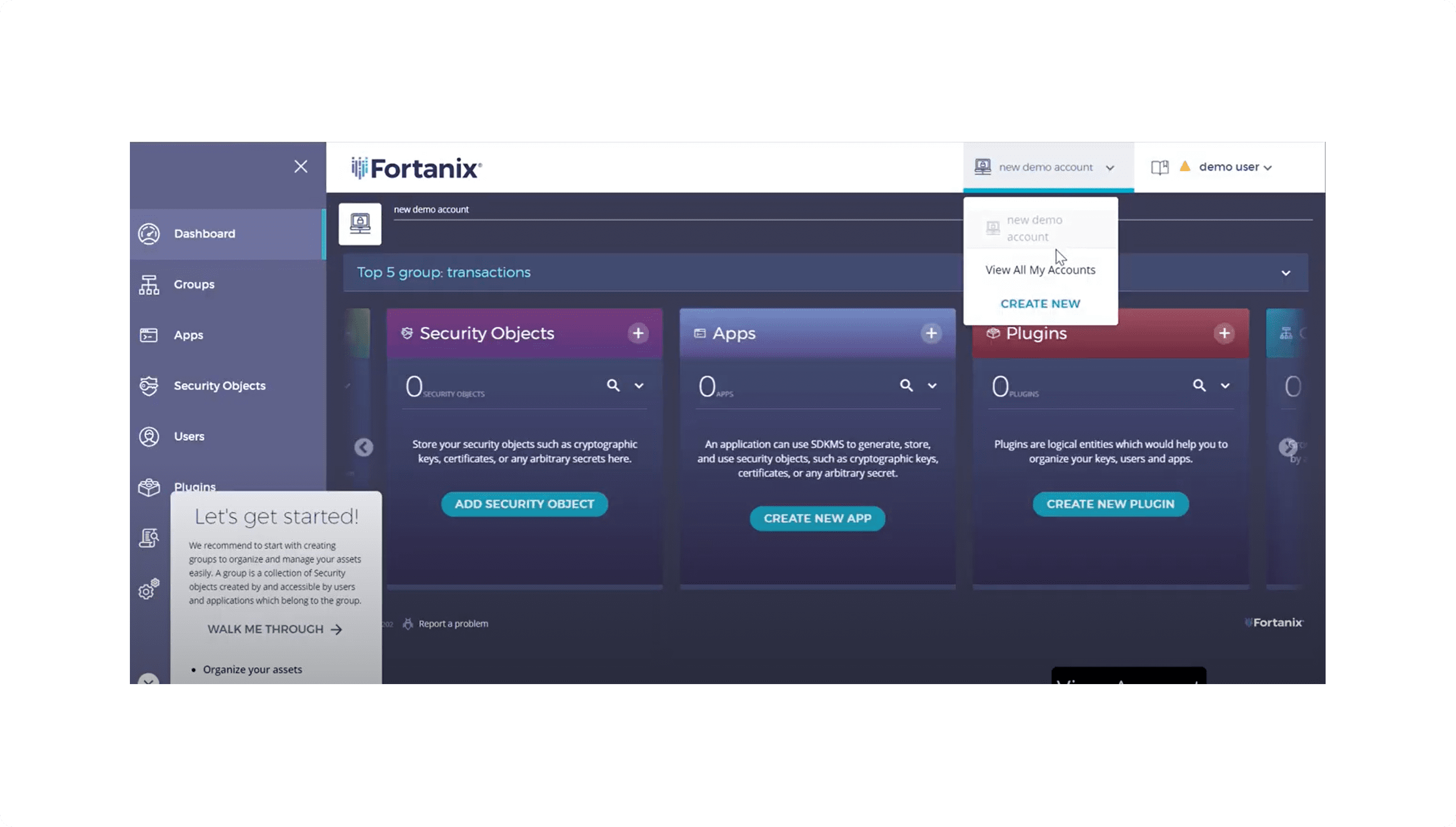The image size is (1456, 827).
Task: Click the orange warning triangle icon
Action: pos(1184,166)
